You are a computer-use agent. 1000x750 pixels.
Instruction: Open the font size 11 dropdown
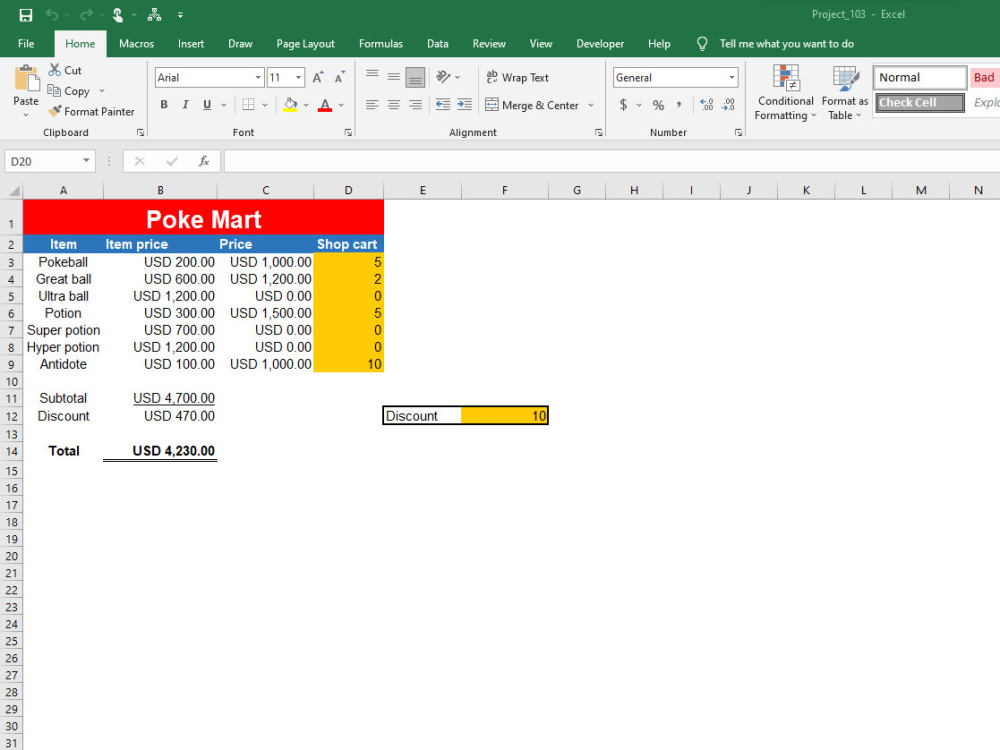(x=298, y=78)
